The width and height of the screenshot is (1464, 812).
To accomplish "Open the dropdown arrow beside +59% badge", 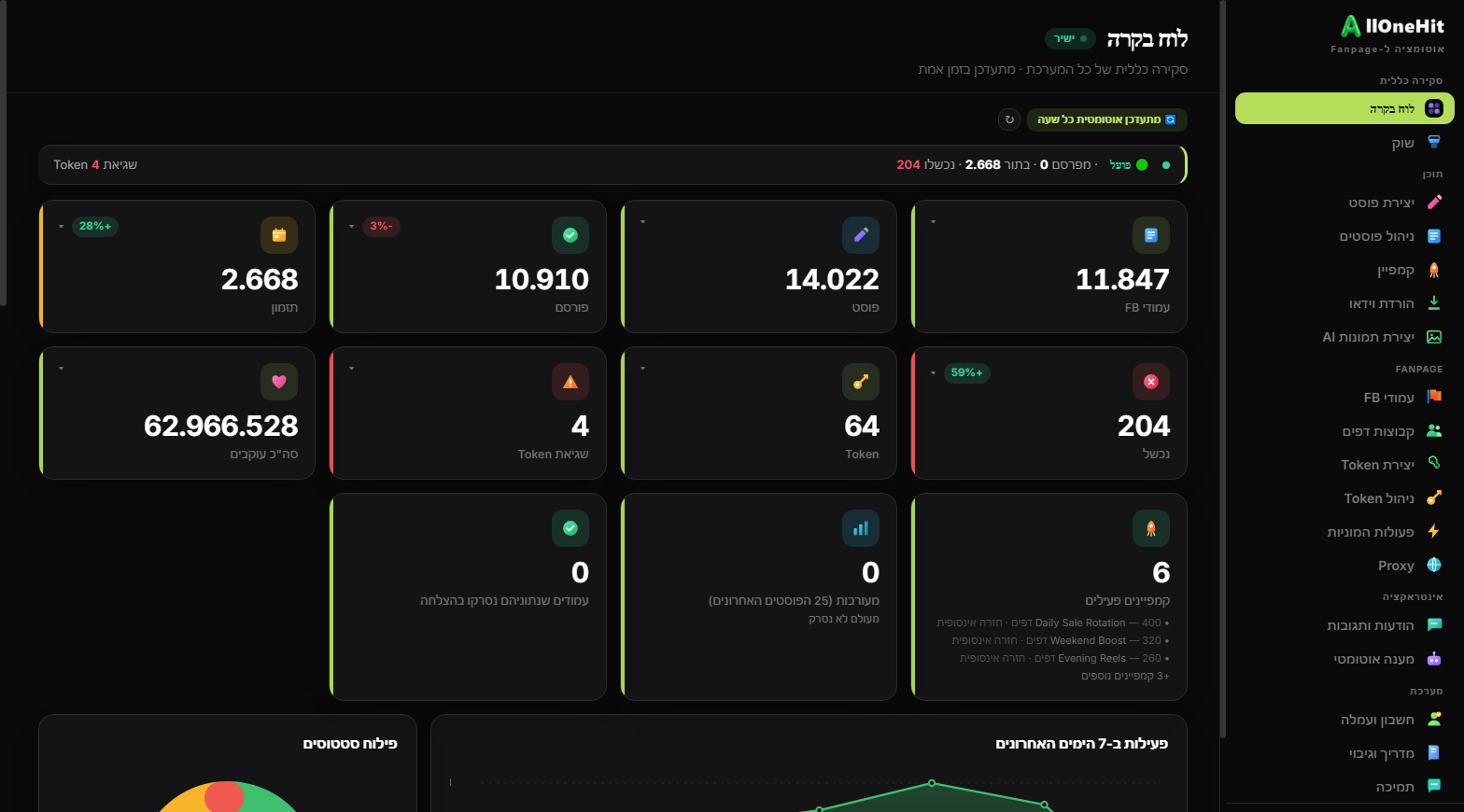I will pos(933,373).
